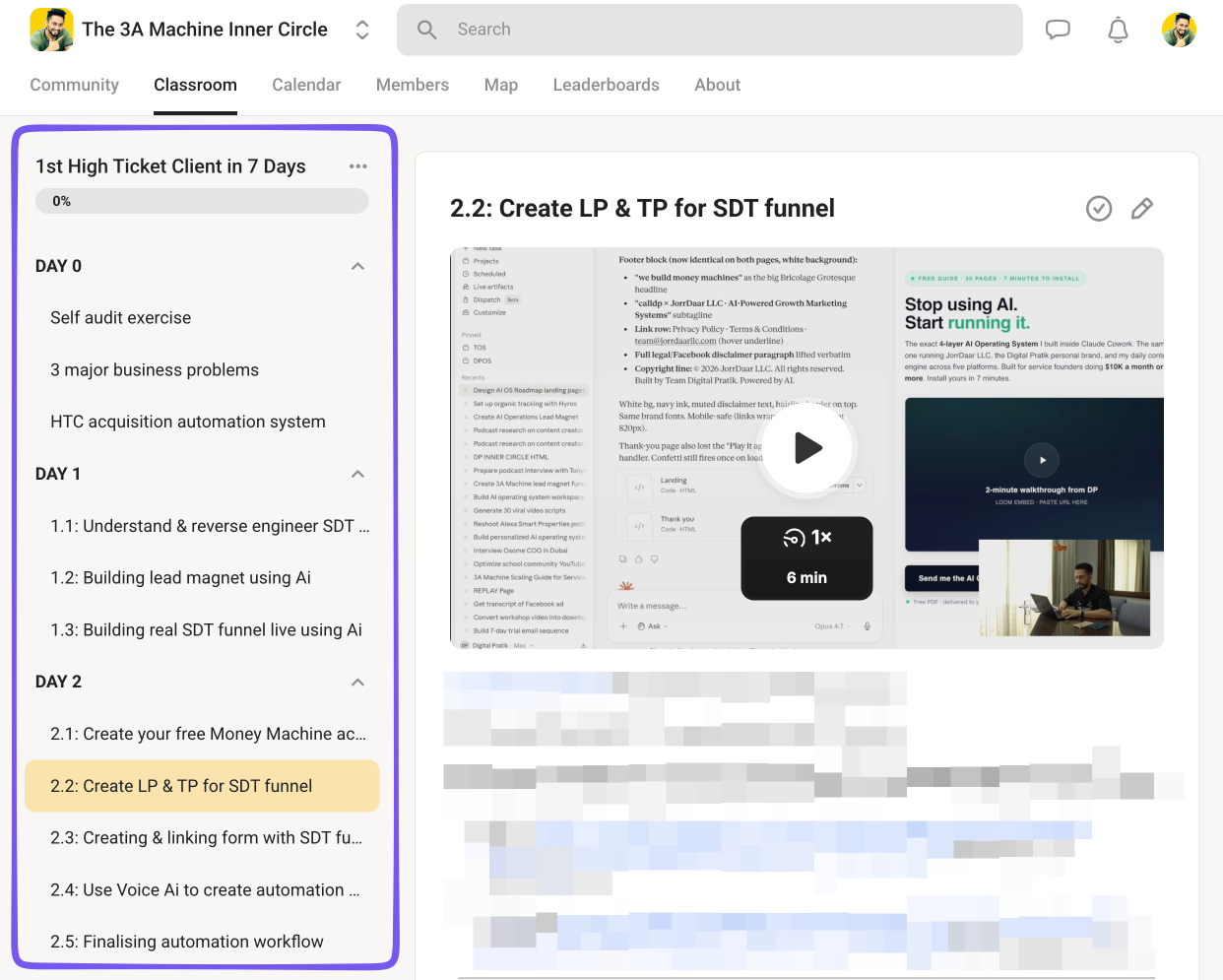
Task: Open lesson 2.3 Creating & linking form
Action: 202,838
